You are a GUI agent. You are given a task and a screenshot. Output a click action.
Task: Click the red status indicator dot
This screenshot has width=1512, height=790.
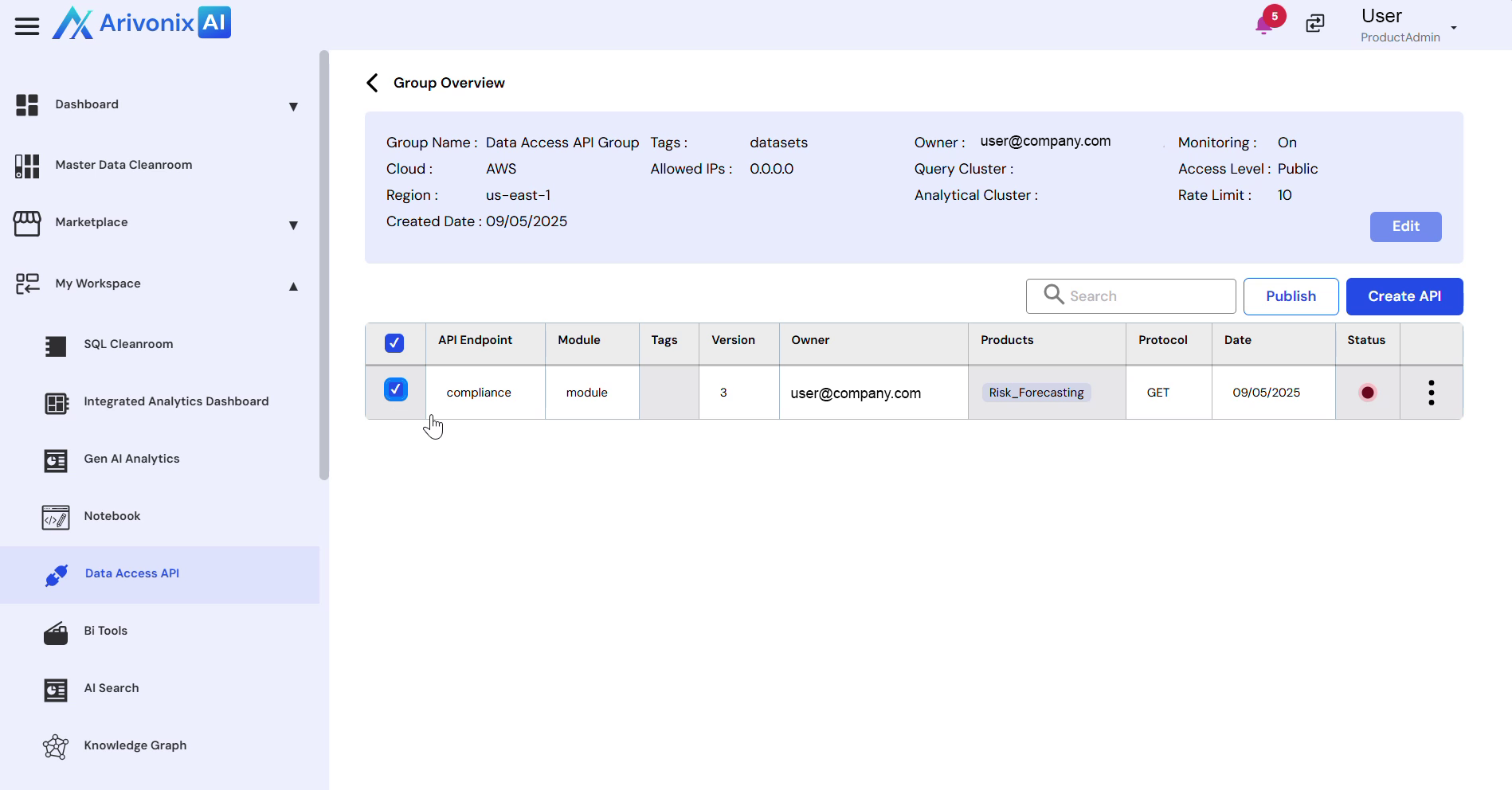1367,393
